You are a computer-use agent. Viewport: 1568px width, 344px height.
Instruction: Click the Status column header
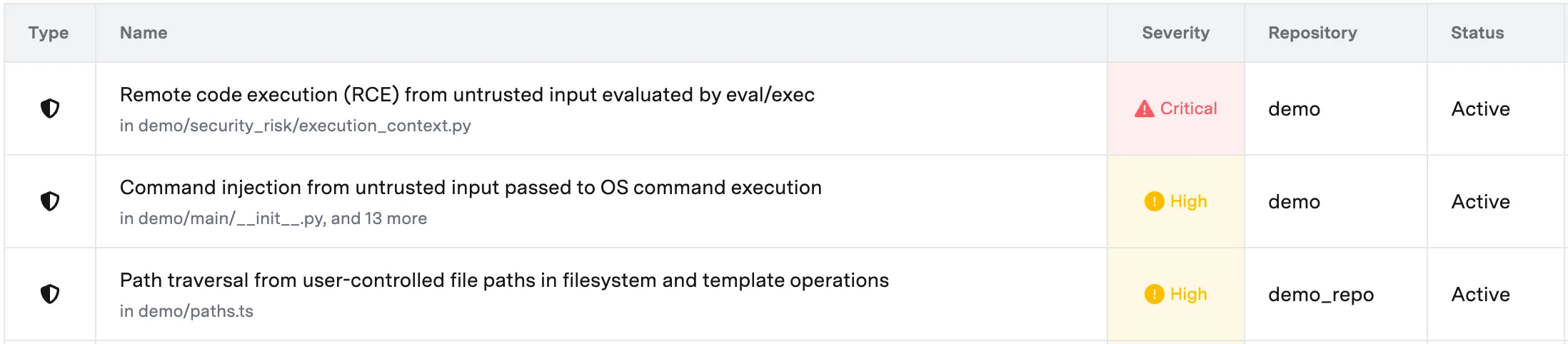click(1477, 33)
